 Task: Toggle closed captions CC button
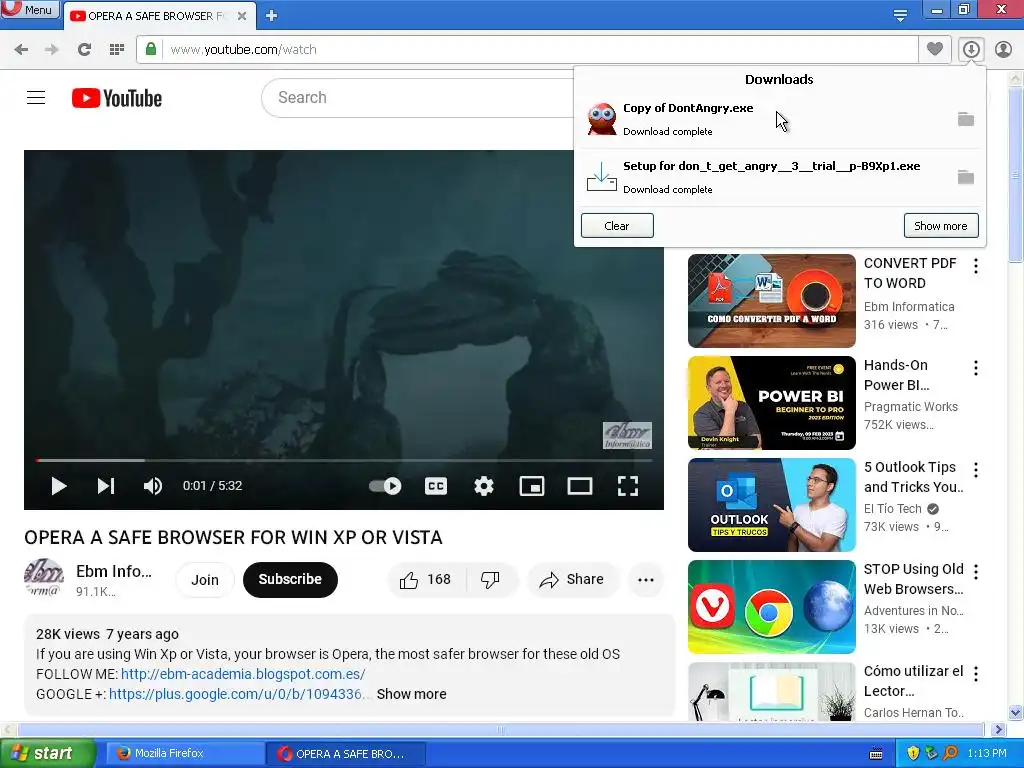pos(436,486)
